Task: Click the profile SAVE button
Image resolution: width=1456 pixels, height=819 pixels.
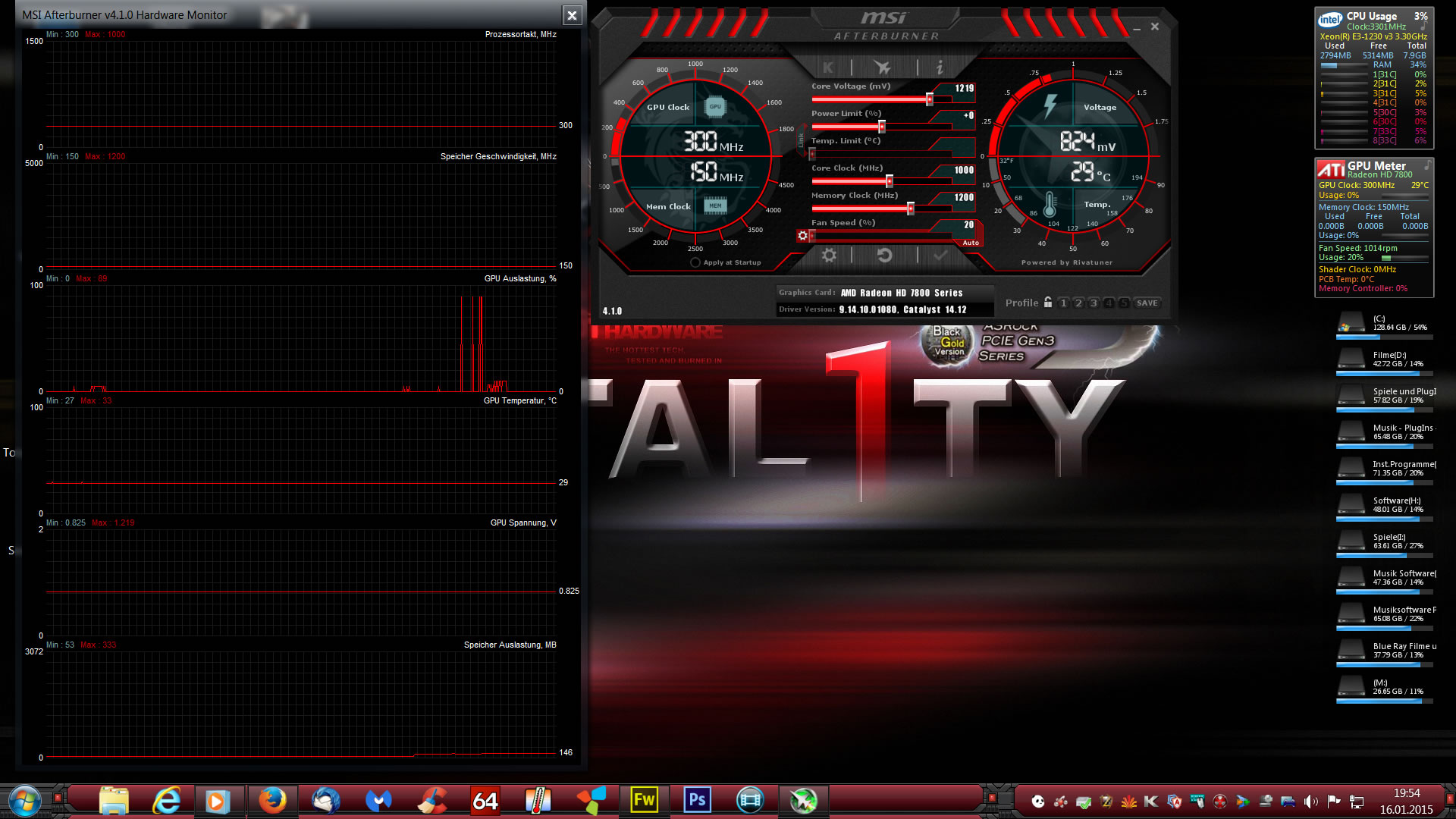Action: coord(1147,303)
